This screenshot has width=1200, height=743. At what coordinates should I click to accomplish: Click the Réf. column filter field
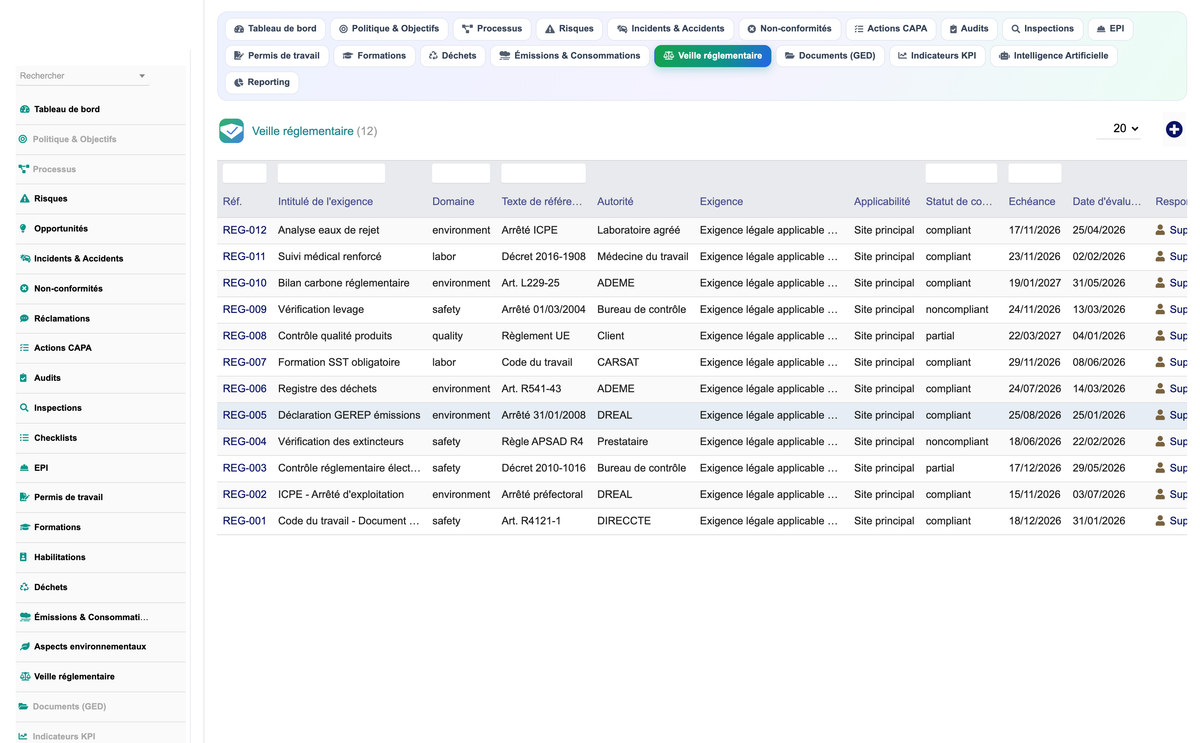click(x=244, y=173)
